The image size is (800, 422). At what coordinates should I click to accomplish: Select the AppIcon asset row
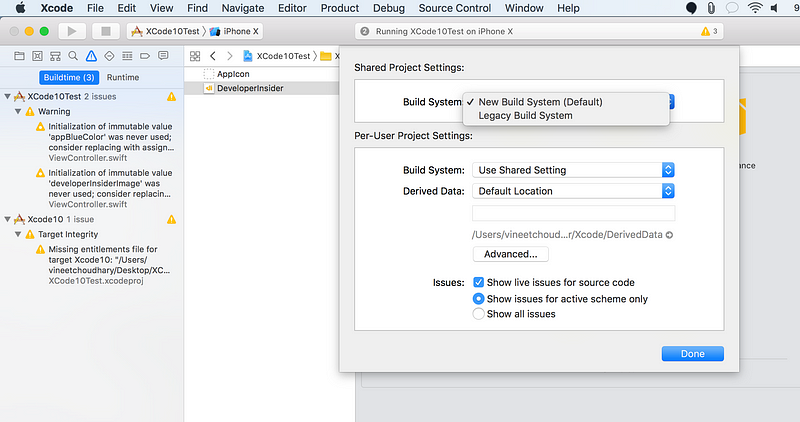pyautogui.click(x=261, y=74)
